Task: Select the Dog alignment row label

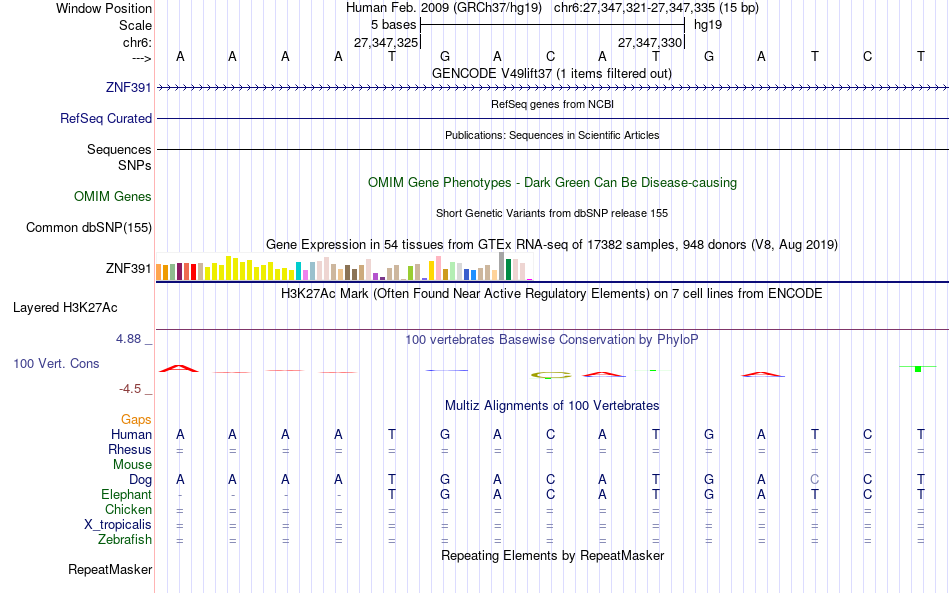Action: pyautogui.click(x=140, y=479)
